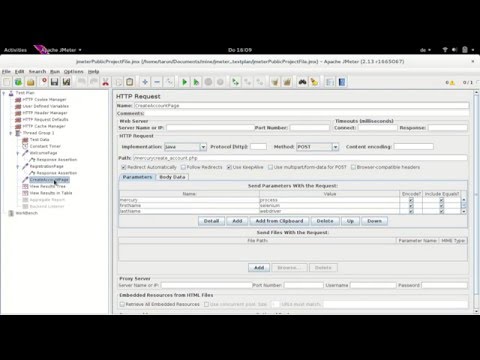Click the Copy toolbar icon
This screenshot has height=360, width=480.
(118, 82)
